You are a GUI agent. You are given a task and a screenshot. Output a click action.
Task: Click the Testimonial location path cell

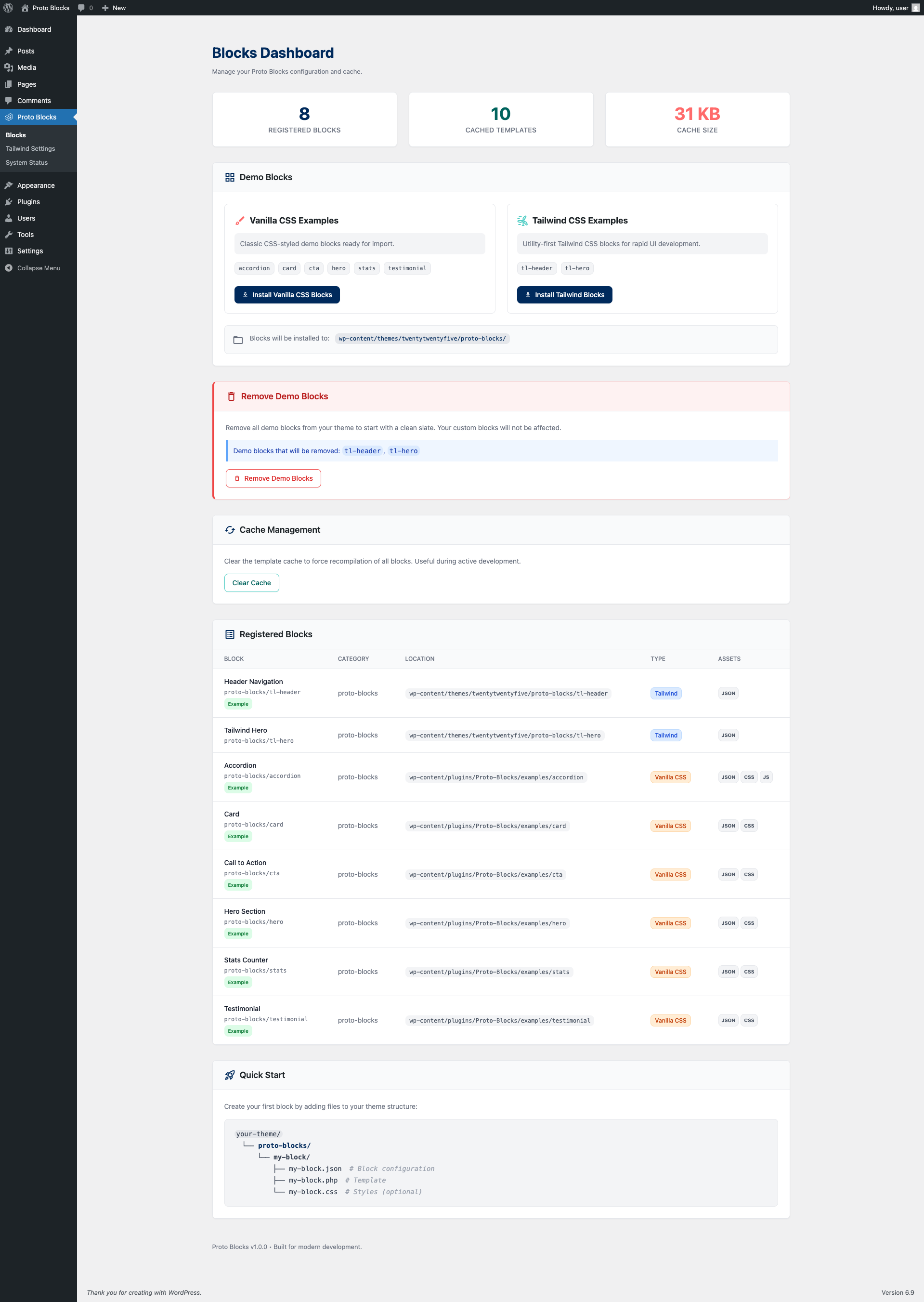coord(499,1020)
